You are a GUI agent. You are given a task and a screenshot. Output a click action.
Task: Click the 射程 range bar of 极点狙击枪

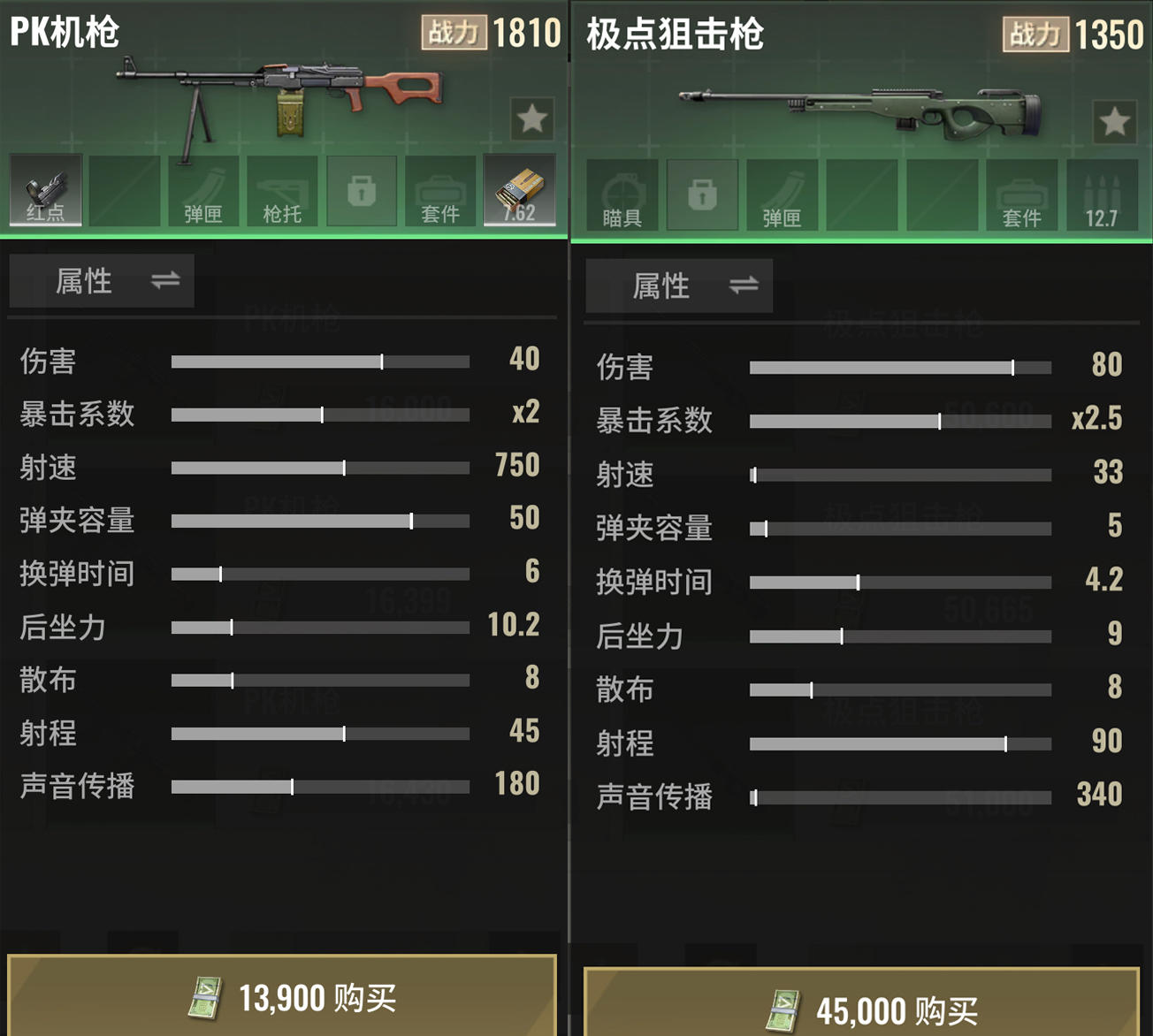tap(900, 744)
